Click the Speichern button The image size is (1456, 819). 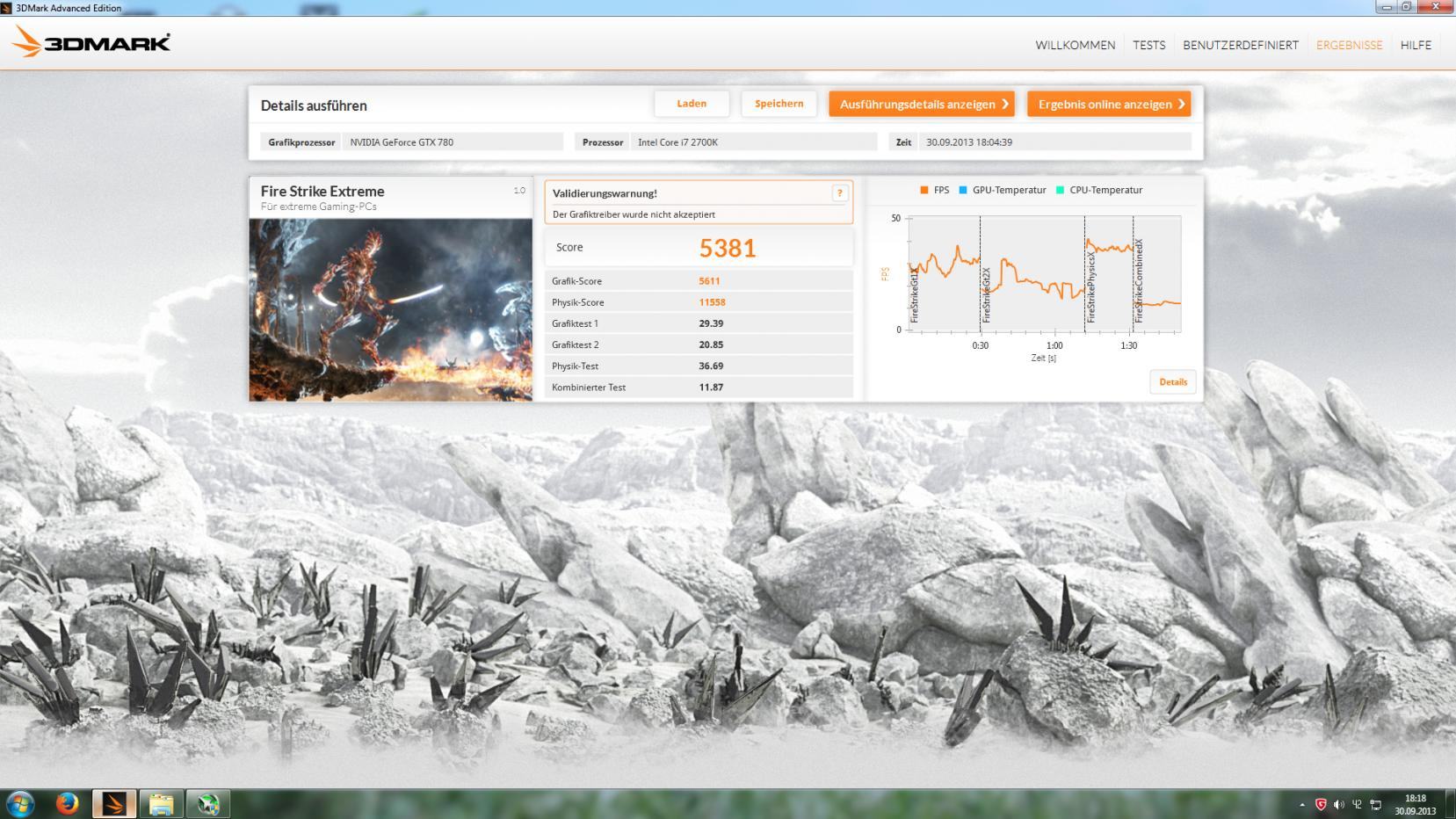pos(779,104)
